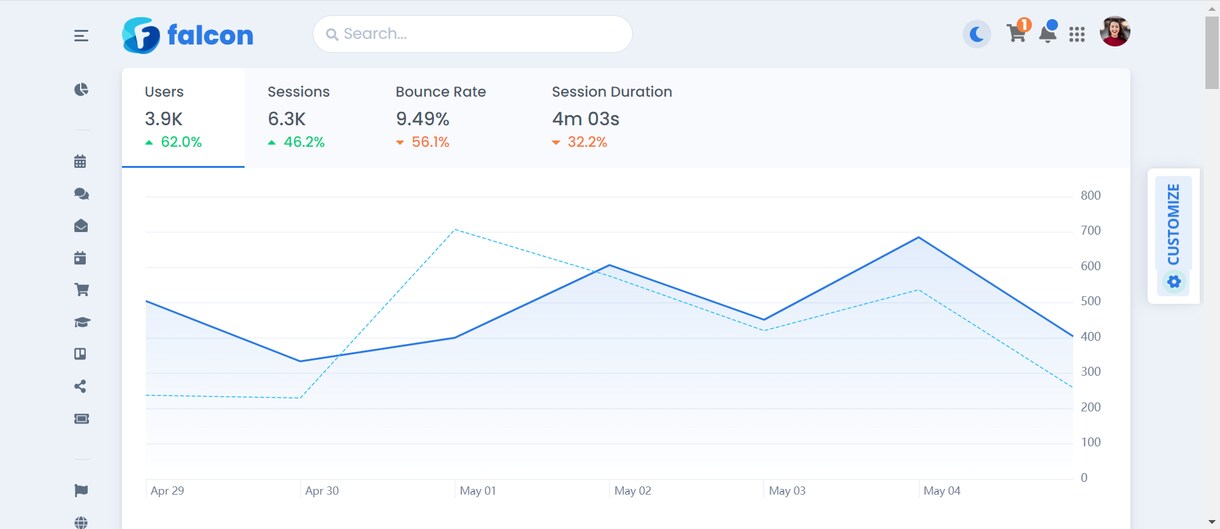1220x529 pixels.
Task: Open e-learning graduation cap icon
Action: click(82, 322)
